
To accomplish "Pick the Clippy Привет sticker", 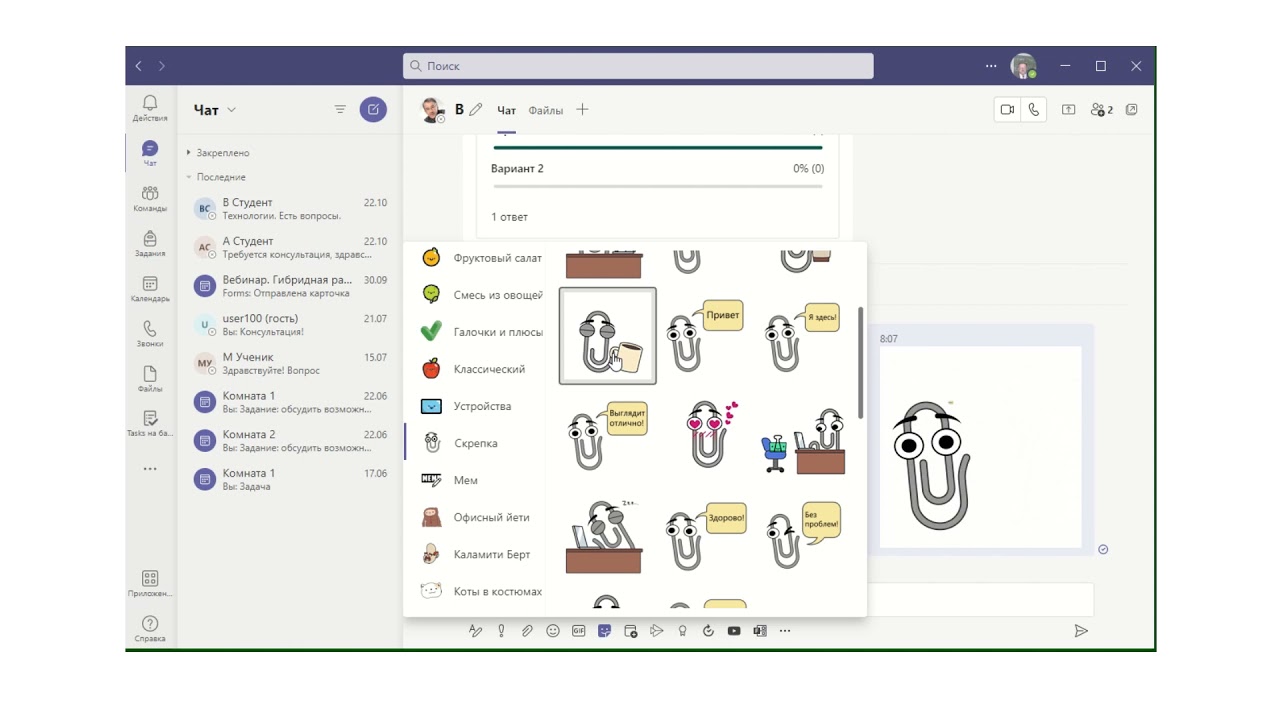I will (705, 336).
